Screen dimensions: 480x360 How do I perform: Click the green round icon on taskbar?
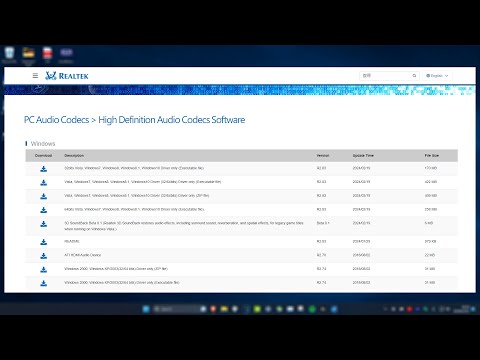[312, 309]
